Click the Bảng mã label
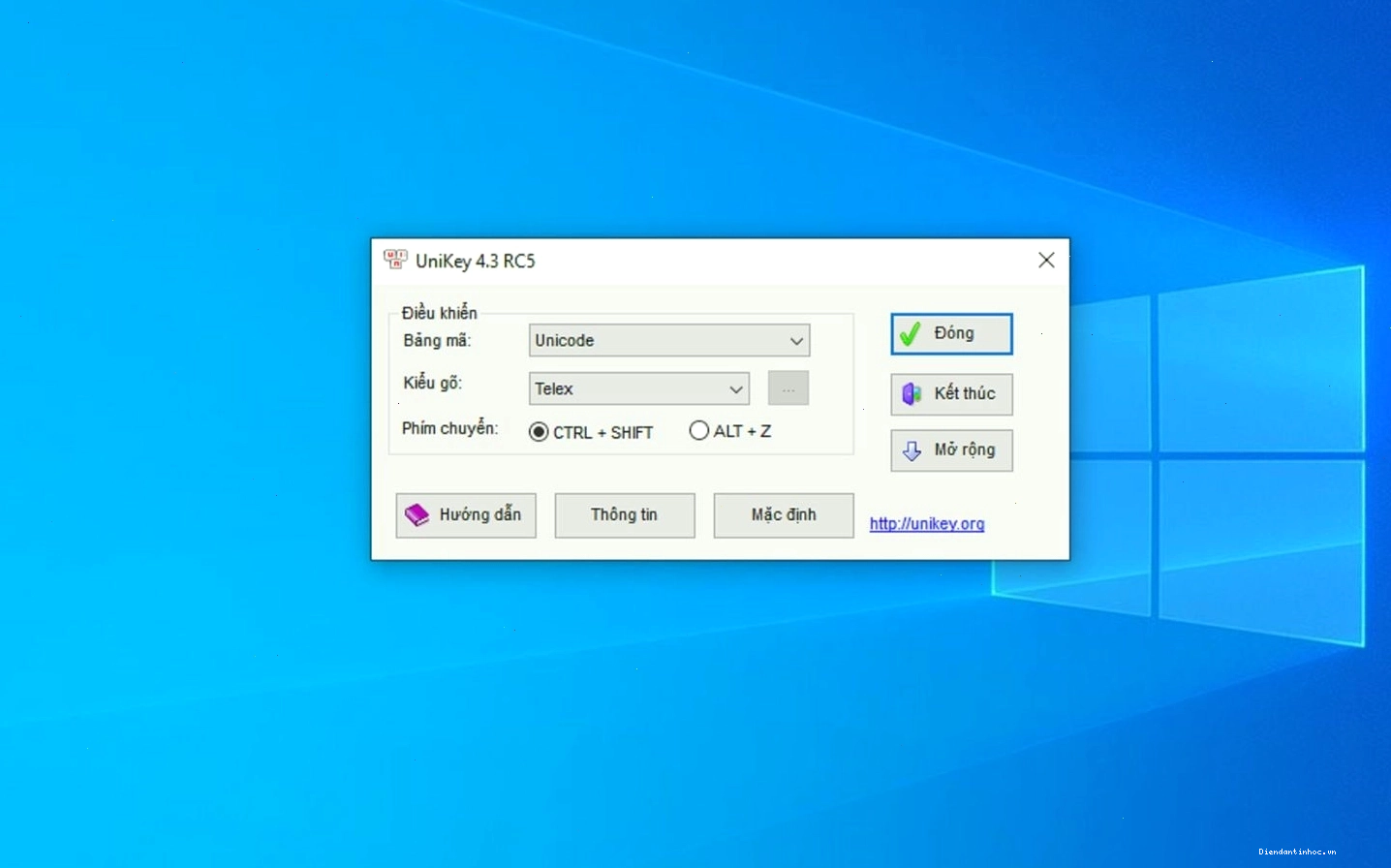1391x868 pixels. pyautogui.click(x=437, y=340)
